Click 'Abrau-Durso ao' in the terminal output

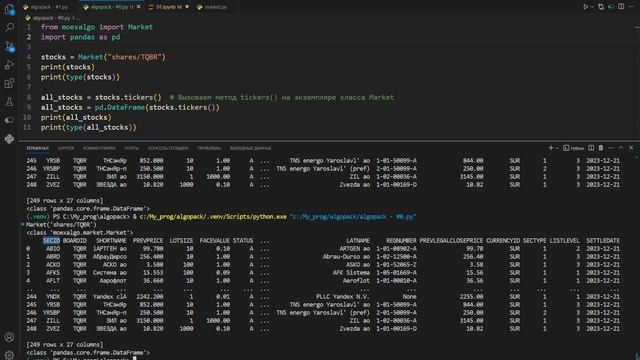click(346, 257)
